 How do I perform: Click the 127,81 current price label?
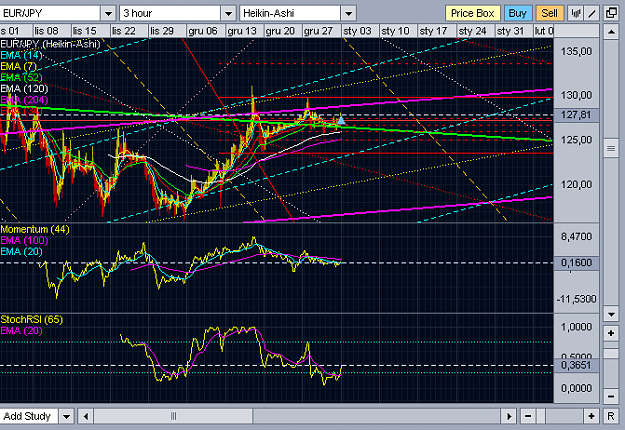pos(576,115)
